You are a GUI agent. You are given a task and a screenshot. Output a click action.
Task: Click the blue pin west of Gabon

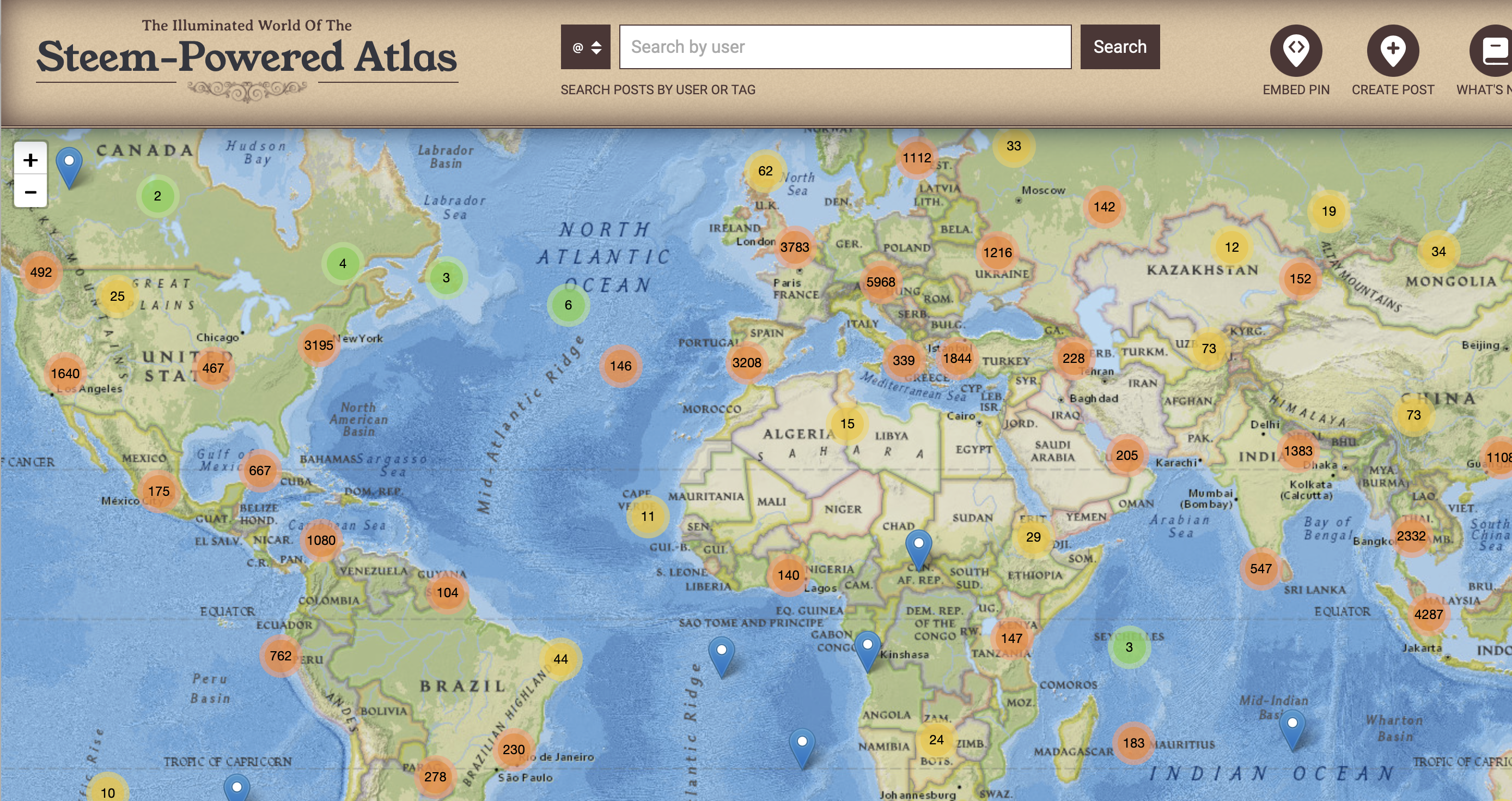[x=721, y=657]
